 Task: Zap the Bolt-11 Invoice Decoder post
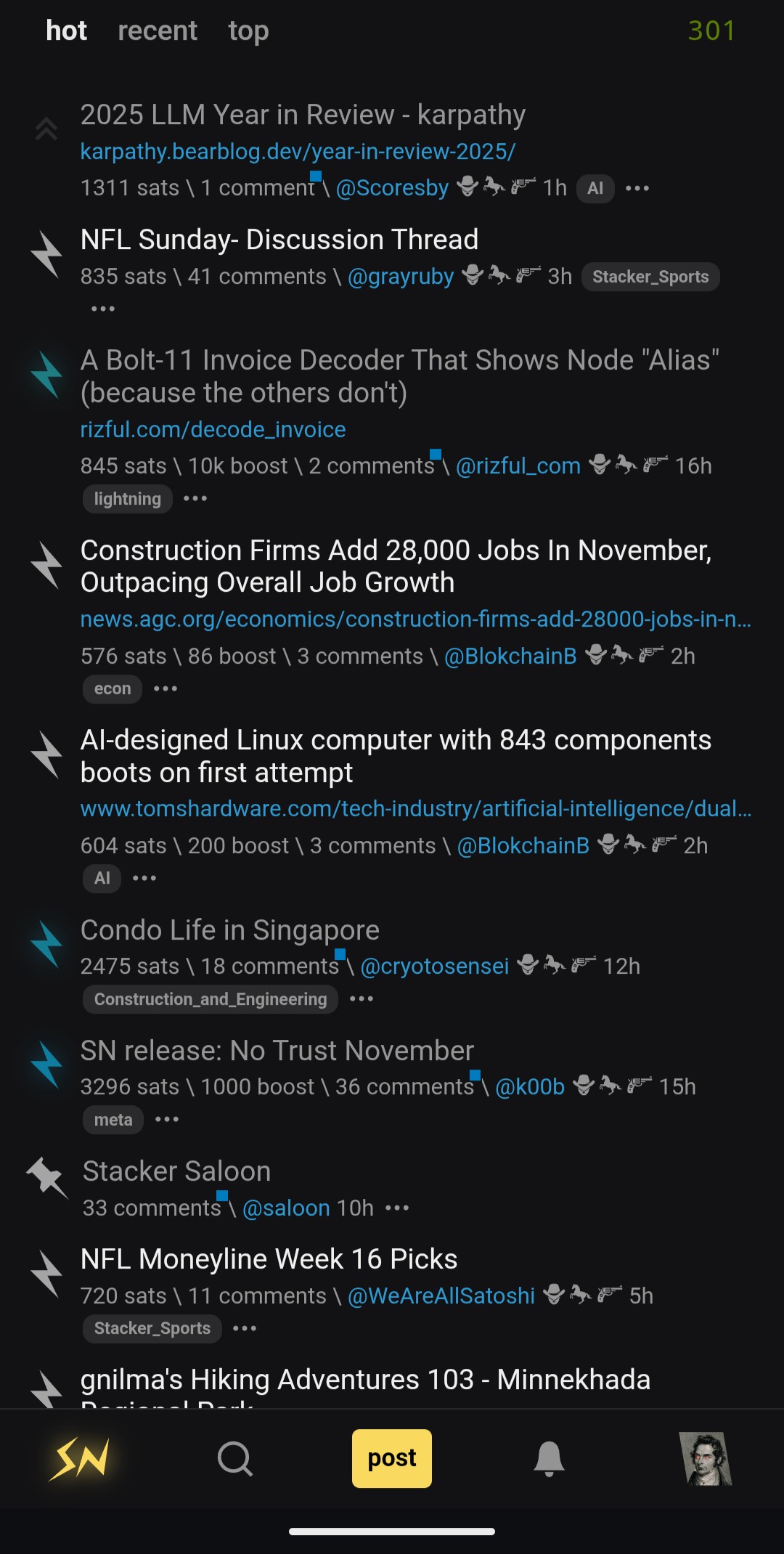click(47, 375)
